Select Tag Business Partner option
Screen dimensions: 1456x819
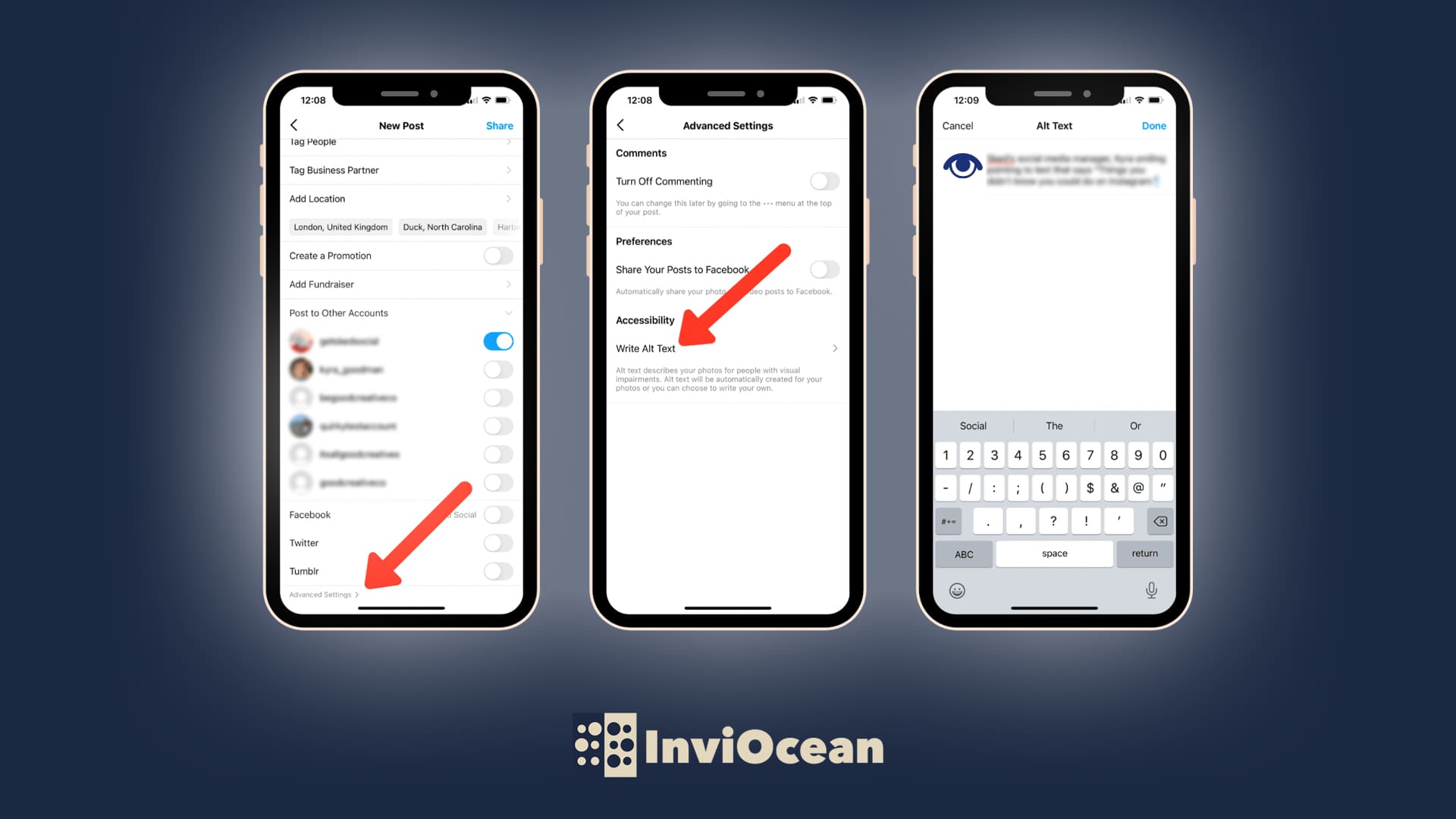[400, 169]
